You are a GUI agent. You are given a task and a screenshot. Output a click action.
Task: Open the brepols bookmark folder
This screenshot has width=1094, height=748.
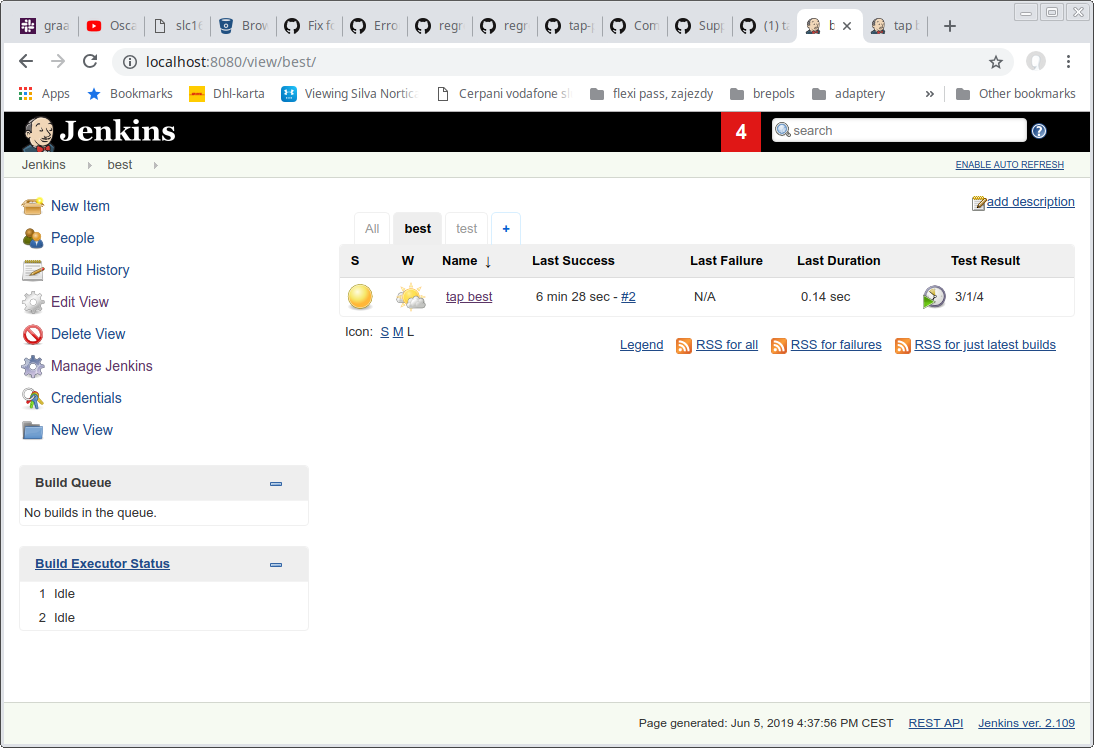click(x=762, y=94)
